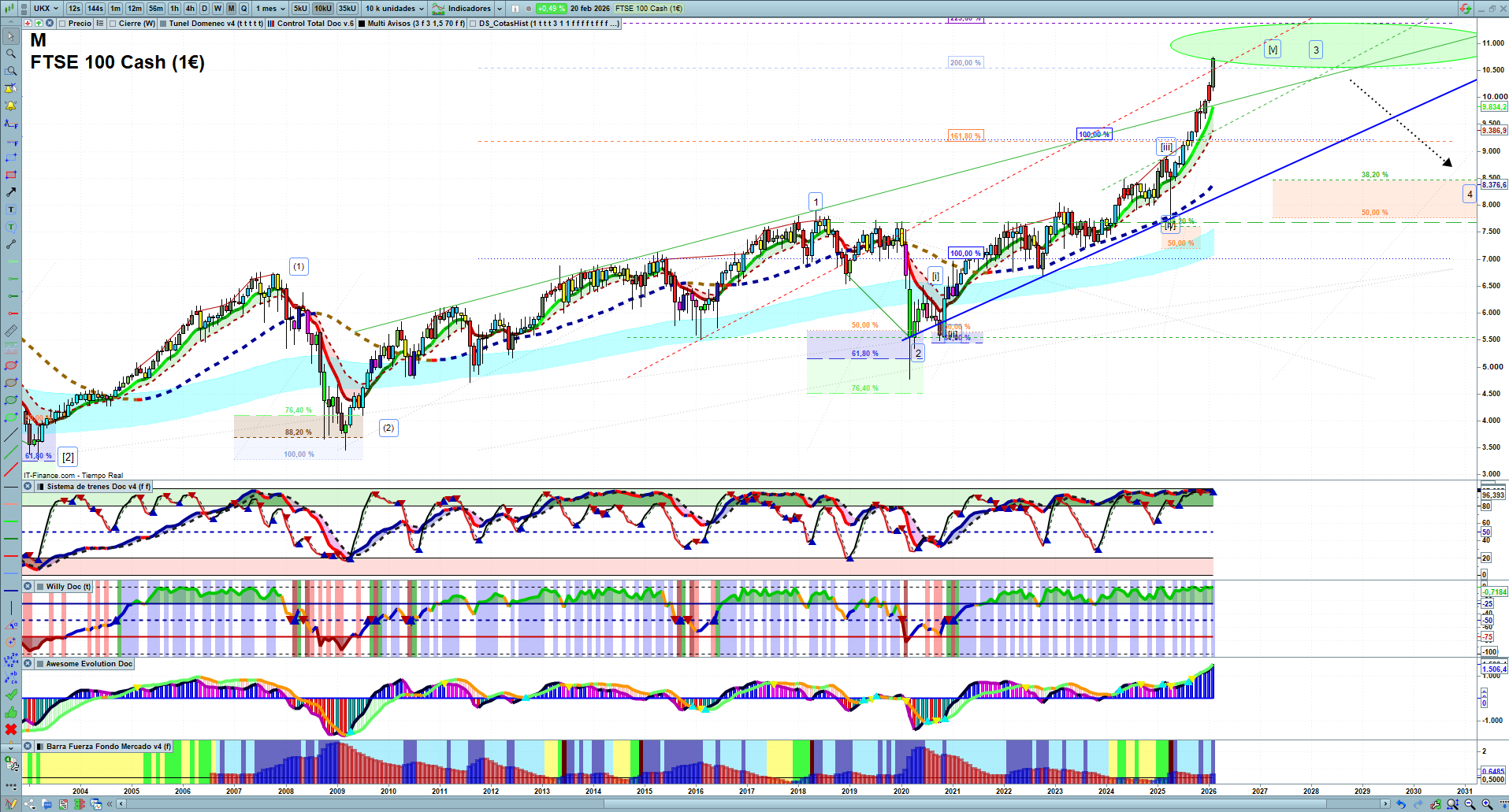
Task: Toggle the Cierre (W) checkbox
Action: click(113, 24)
